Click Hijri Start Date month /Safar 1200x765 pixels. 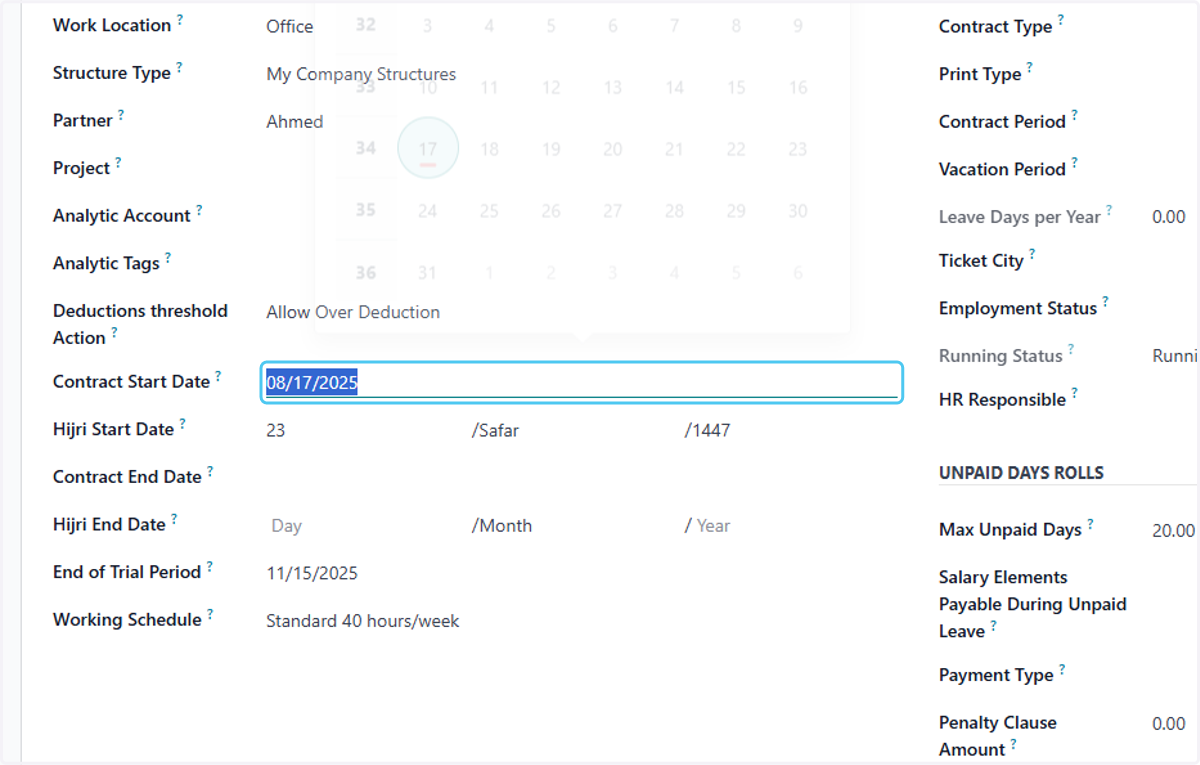(496, 431)
